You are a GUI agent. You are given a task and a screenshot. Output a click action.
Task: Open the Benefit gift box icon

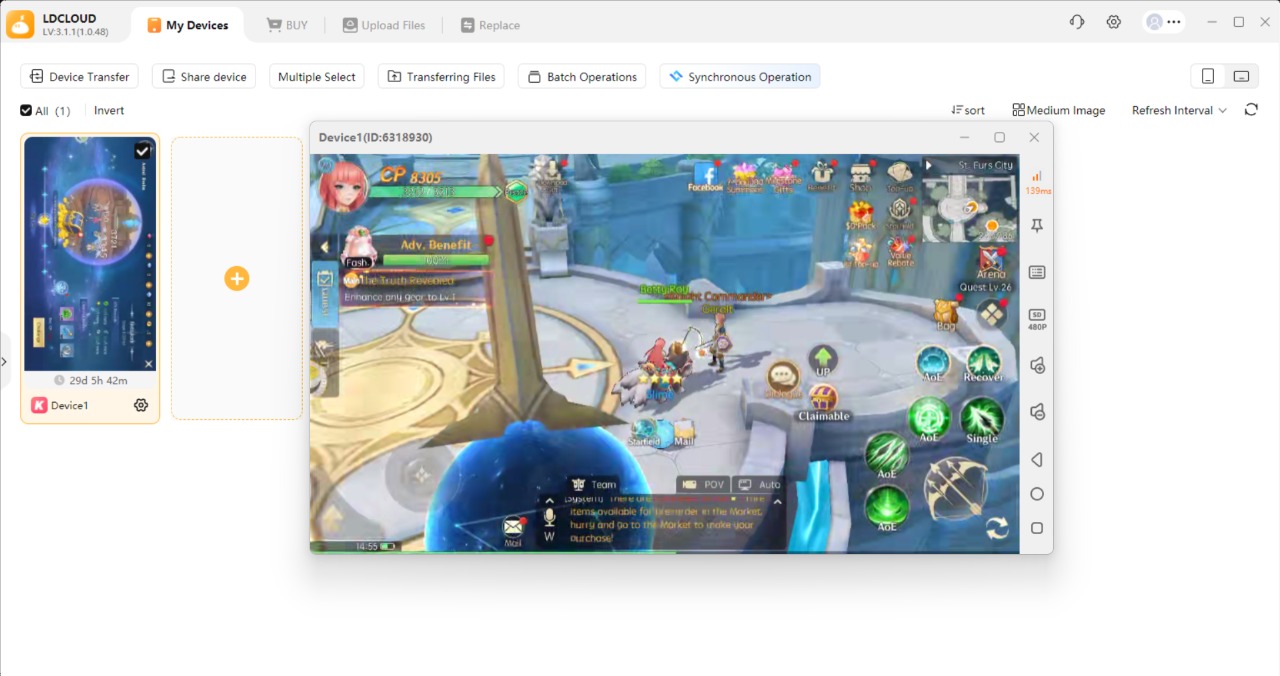[x=822, y=175]
